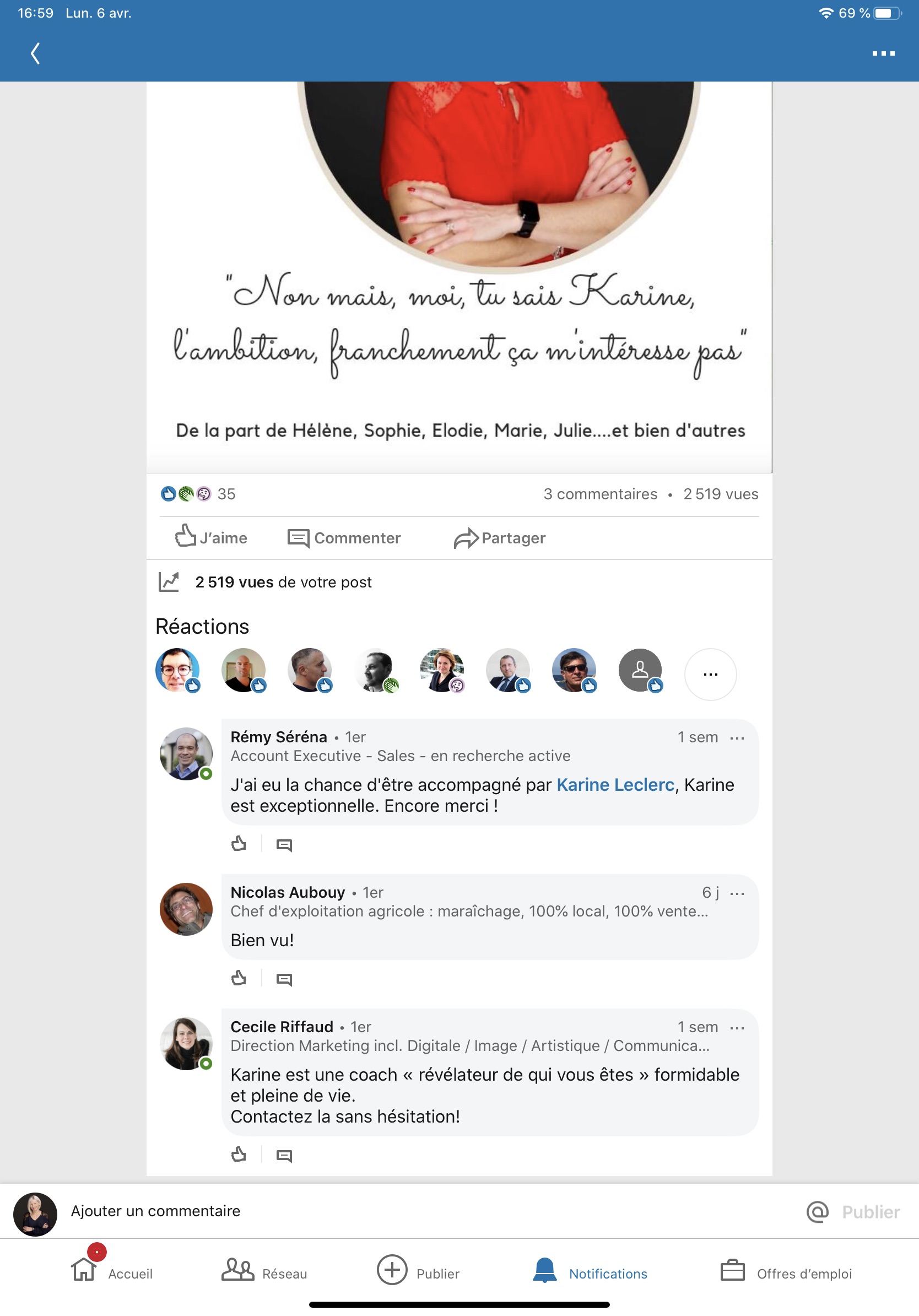
Task: Reply to Nicolas Aubouy's comment
Action: tap(284, 979)
